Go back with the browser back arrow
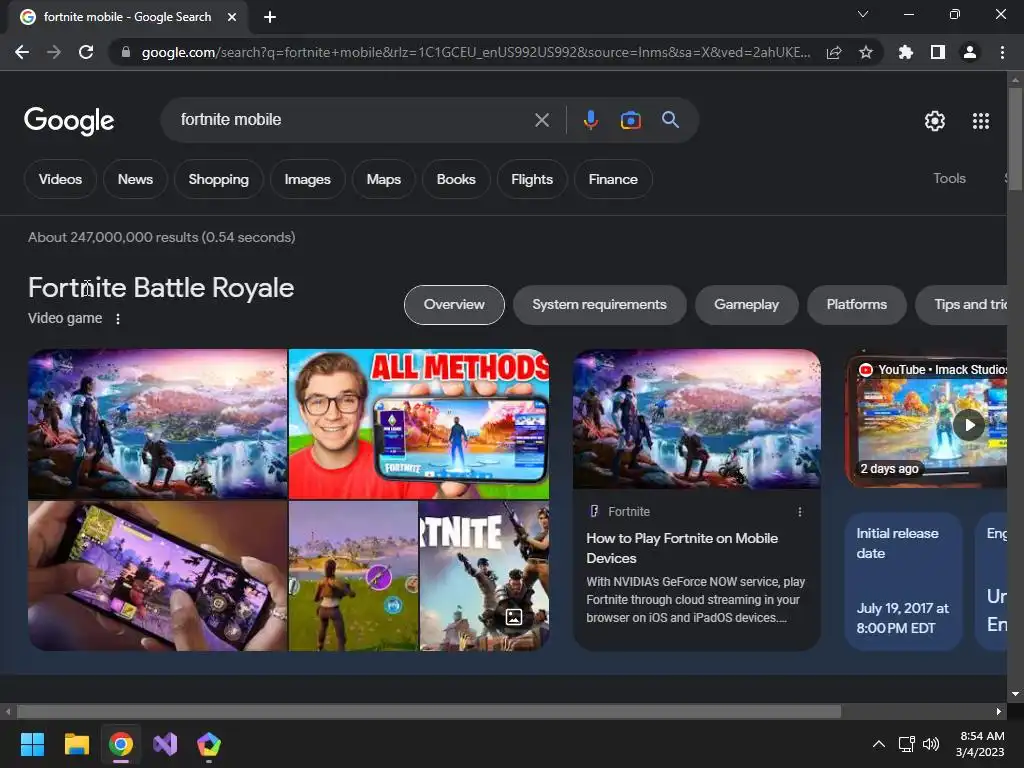 tap(22, 52)
